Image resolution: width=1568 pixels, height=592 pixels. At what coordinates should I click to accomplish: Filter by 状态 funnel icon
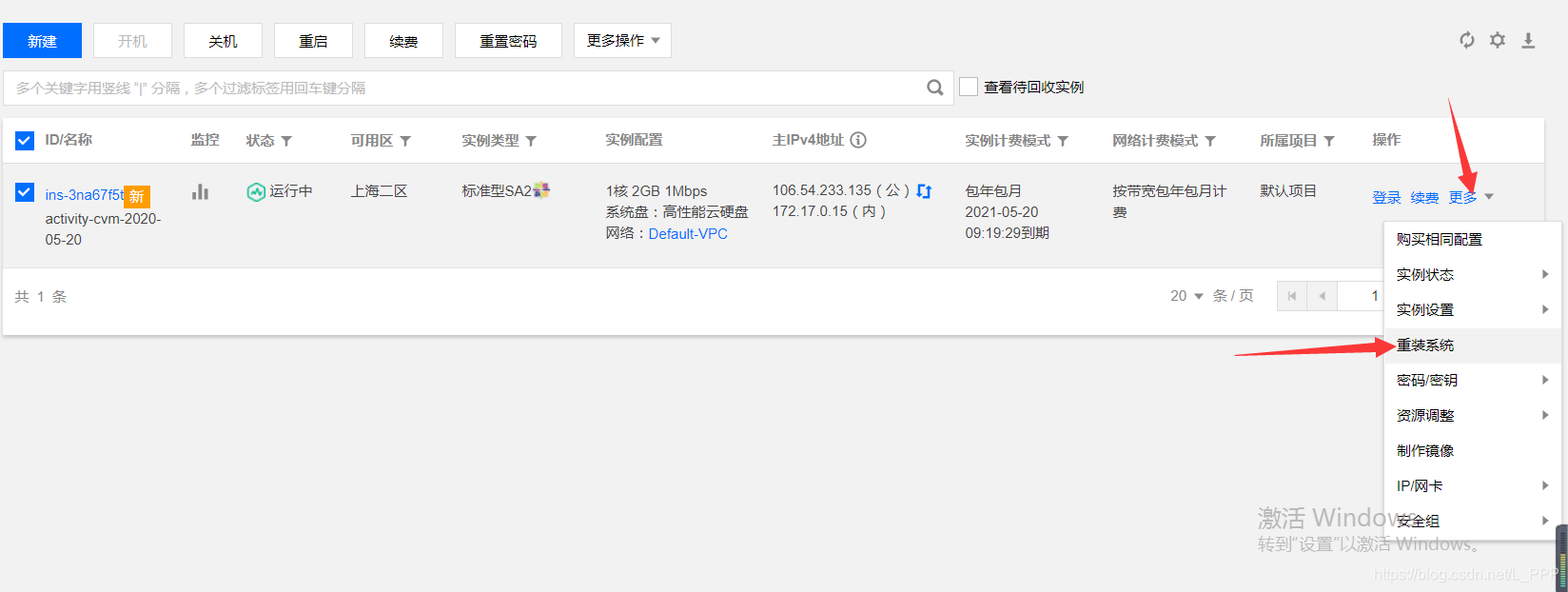pyautogui.click(x=286, y=141)
